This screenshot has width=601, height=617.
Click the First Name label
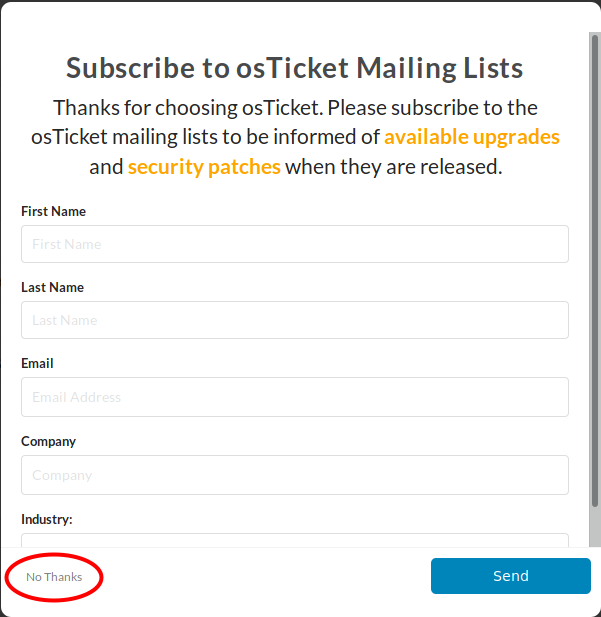53,212
